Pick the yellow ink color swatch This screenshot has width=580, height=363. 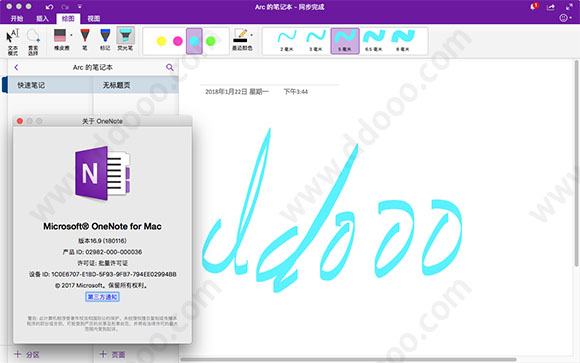click(161, 41)
